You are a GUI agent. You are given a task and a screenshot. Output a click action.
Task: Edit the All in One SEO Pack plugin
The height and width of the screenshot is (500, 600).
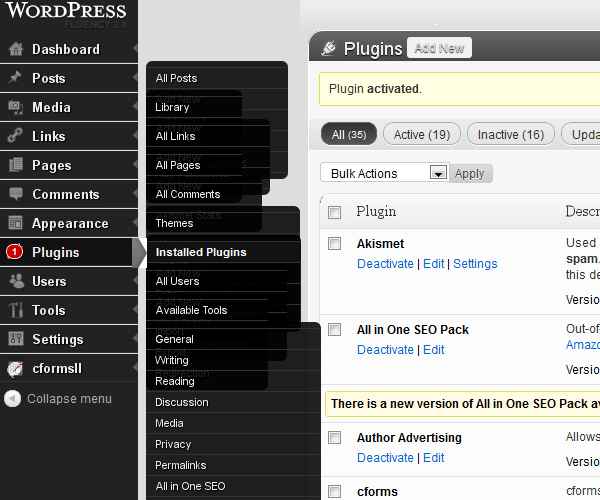[x=434, y=350]
